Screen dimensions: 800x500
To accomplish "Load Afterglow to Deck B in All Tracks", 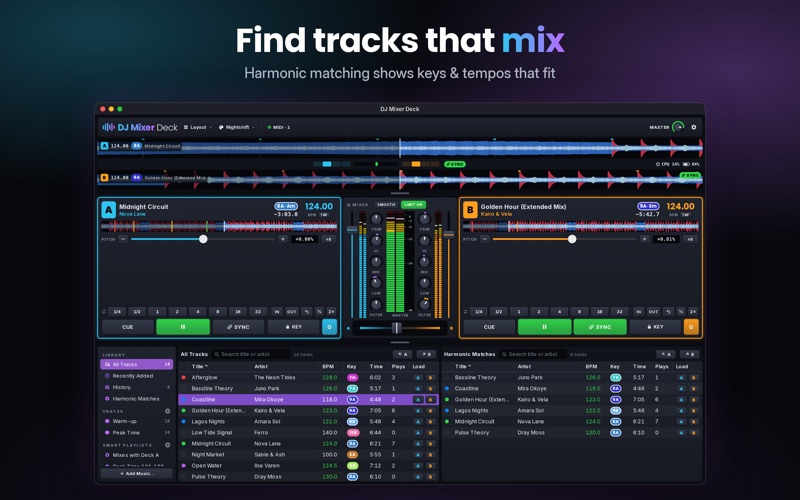I will pyautogui.click(x=431, y=378).
